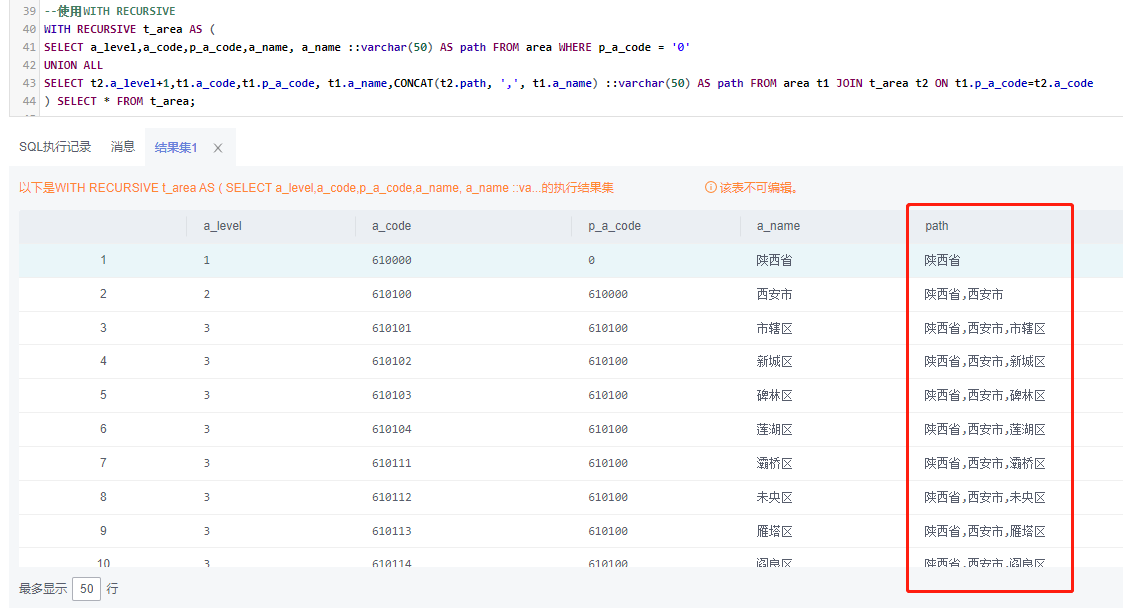Image resolution: width=1123 pixels, height=608 pixels.
Task: Close the 结果集1 tab
Action: [x=218, y=148]
